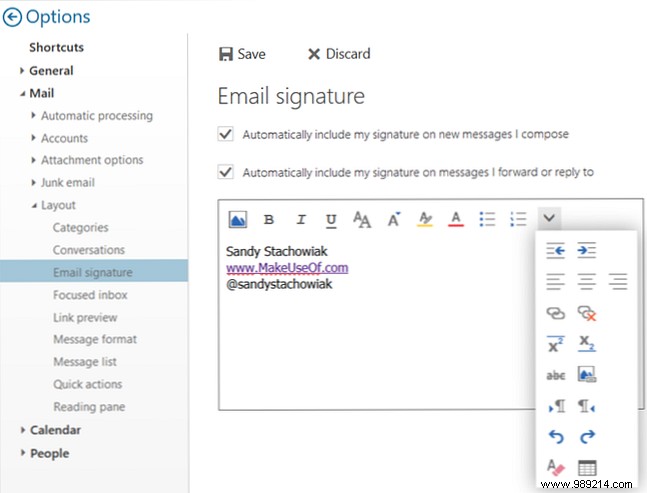647x493 pixels.
Task: Click the @sandystachowiak signature line
Action: coord(279,284)
